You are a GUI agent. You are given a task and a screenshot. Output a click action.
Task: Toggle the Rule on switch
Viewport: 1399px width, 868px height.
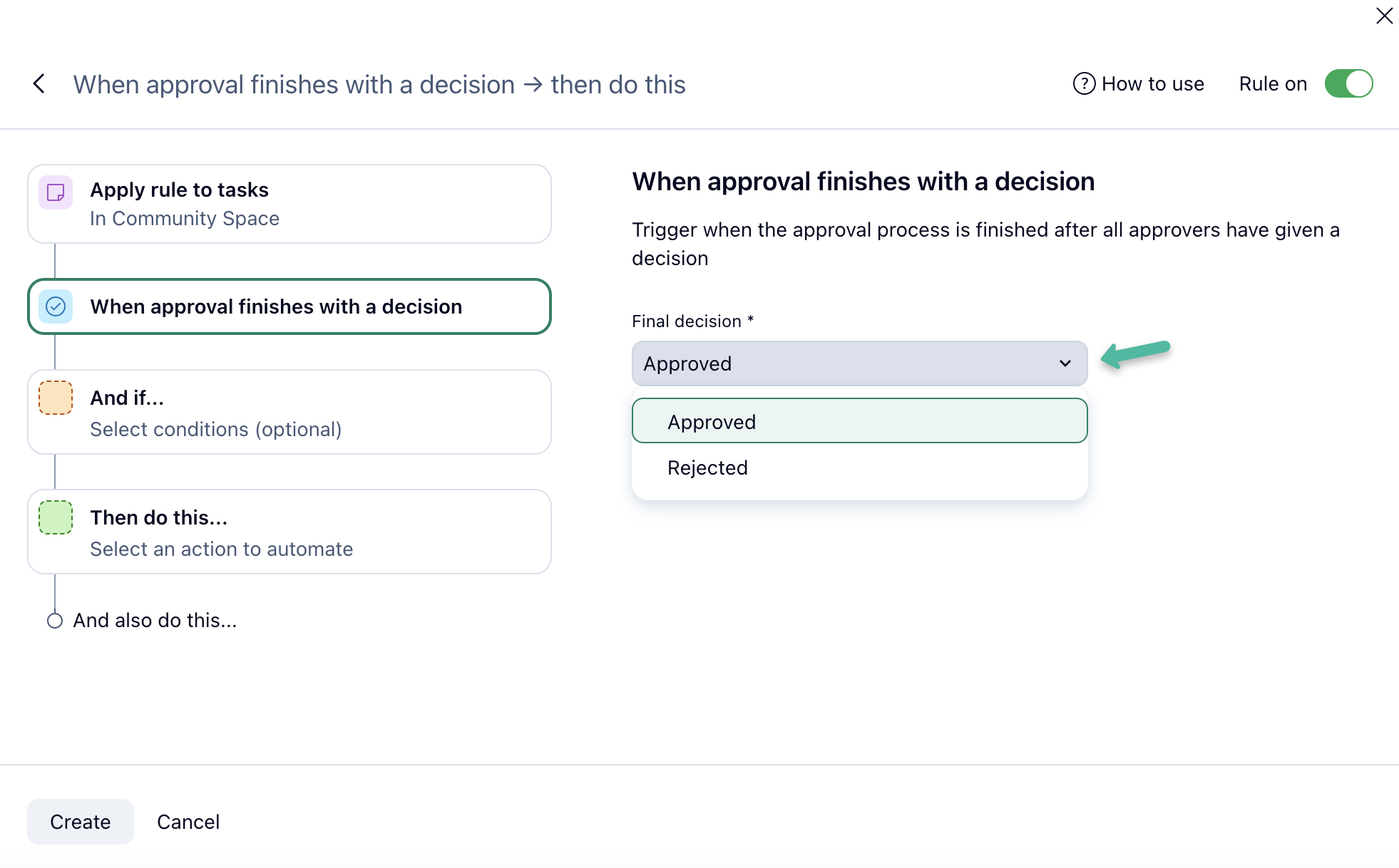(1348, 84)
